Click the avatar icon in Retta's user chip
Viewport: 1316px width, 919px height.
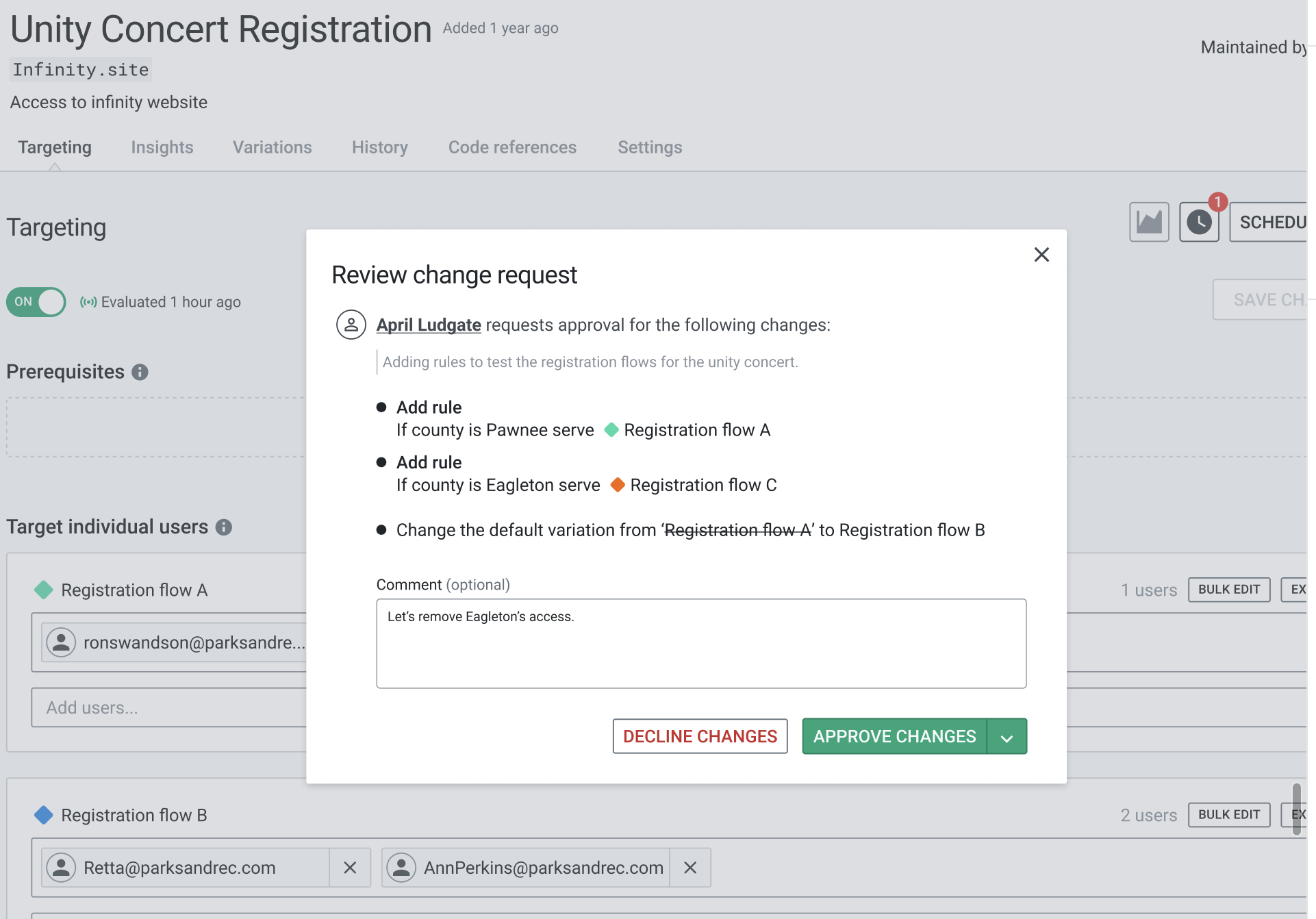pyautogui.click(x=61, y=868)
